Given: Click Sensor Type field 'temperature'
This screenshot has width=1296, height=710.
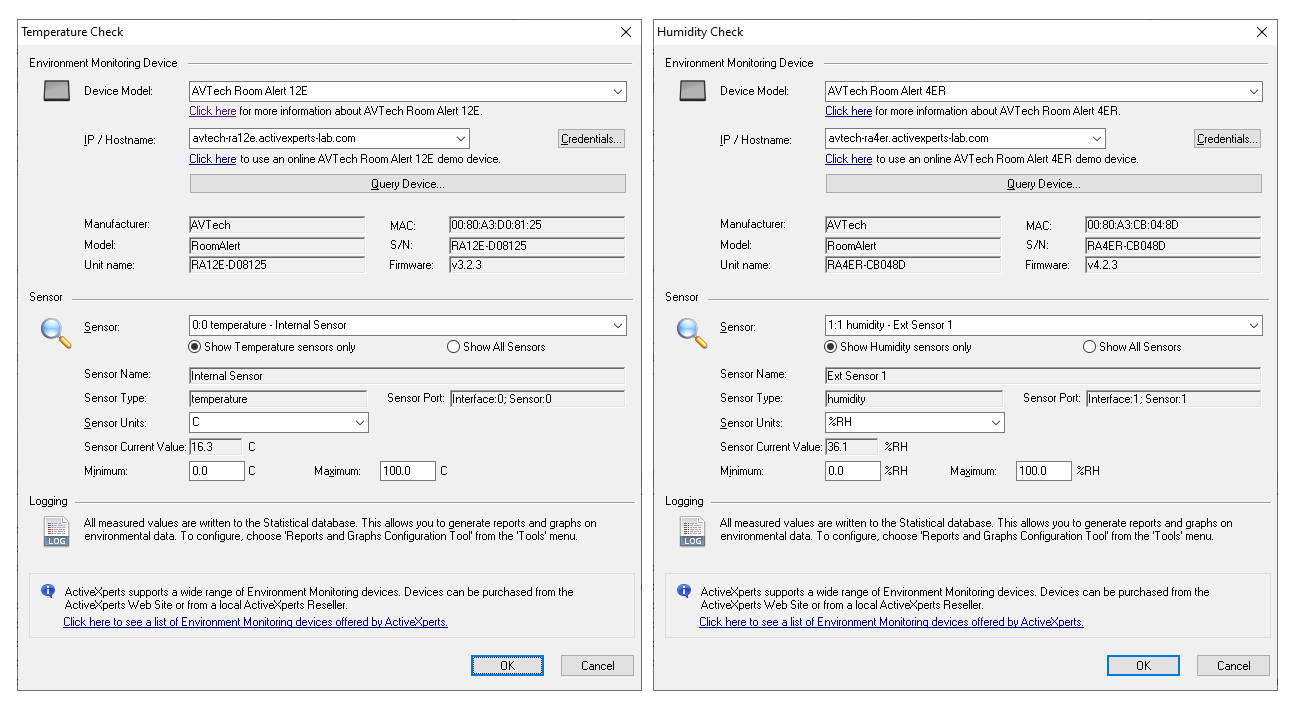Looking at the screenshot, I should click(278, 399).
